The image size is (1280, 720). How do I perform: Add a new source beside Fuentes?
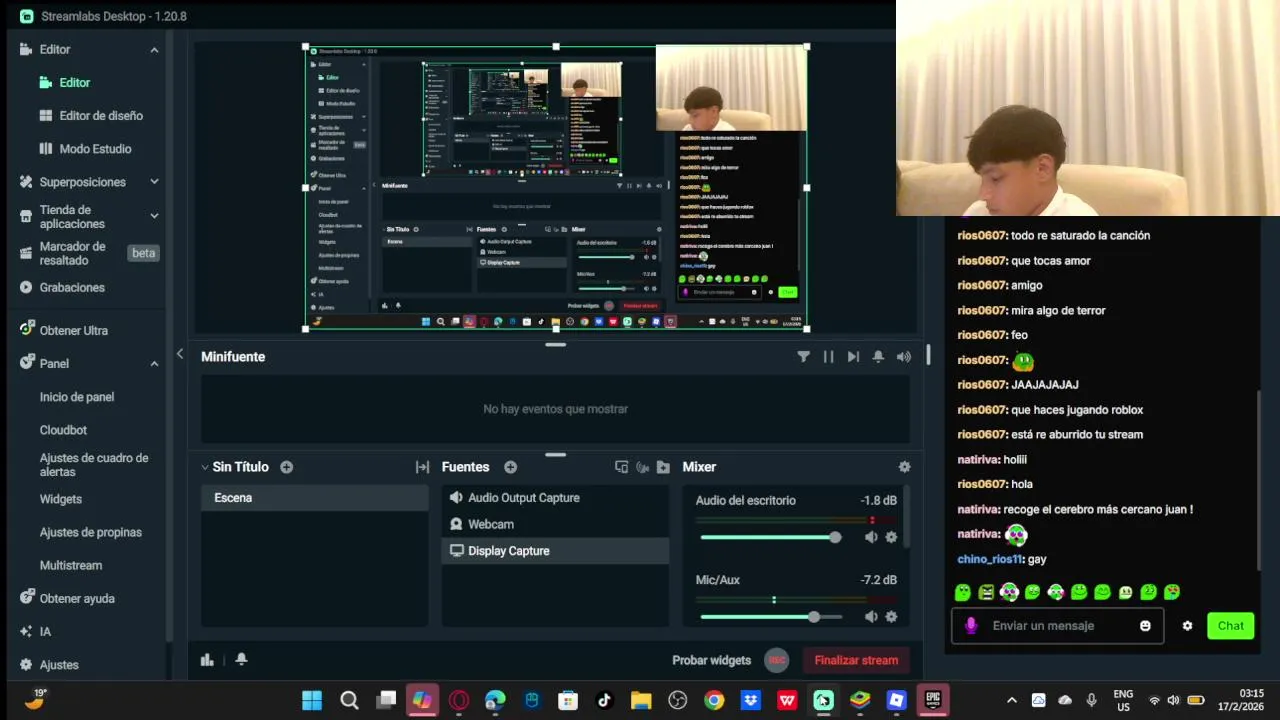(x=510, y=467)
